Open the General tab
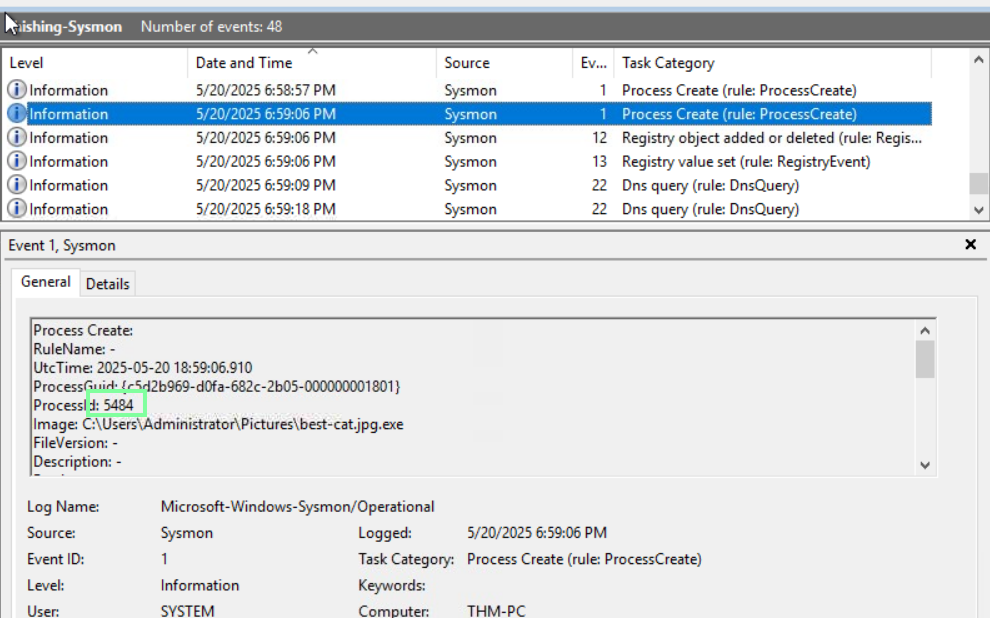This screenshot has height=618, width=990. [x=46, y=283]
